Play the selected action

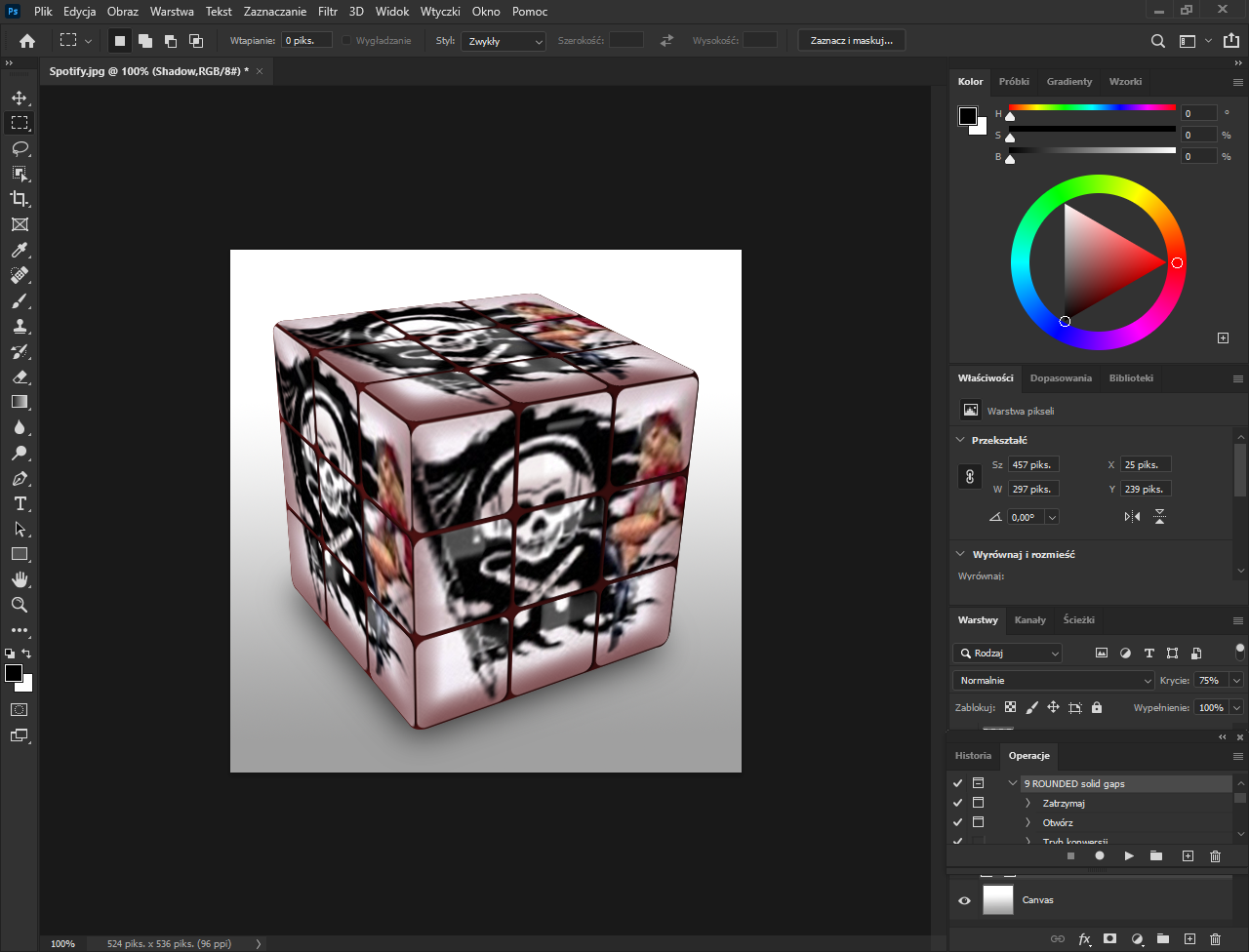1129,856
